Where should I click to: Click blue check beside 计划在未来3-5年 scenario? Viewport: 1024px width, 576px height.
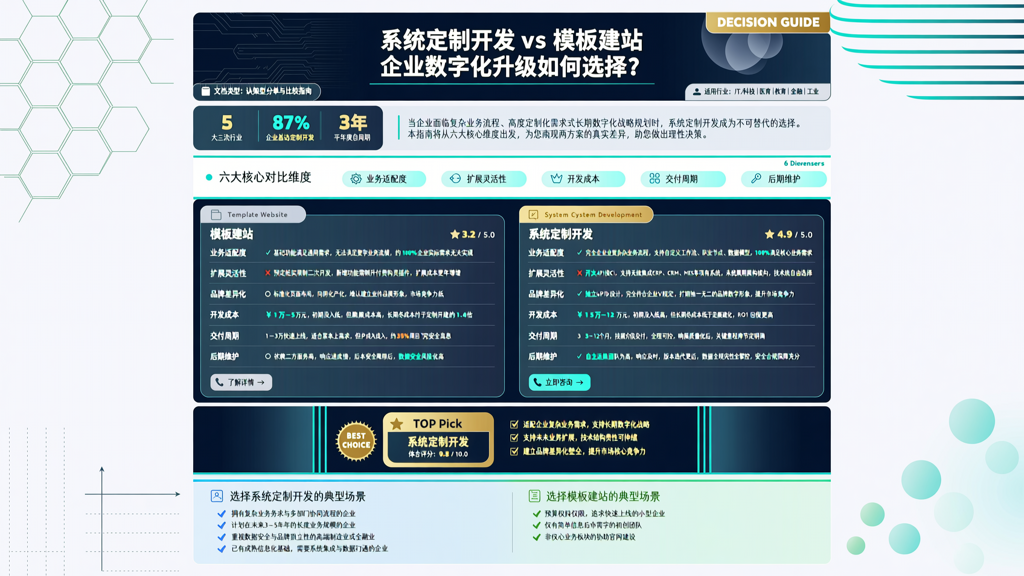(x=221, y=525)
